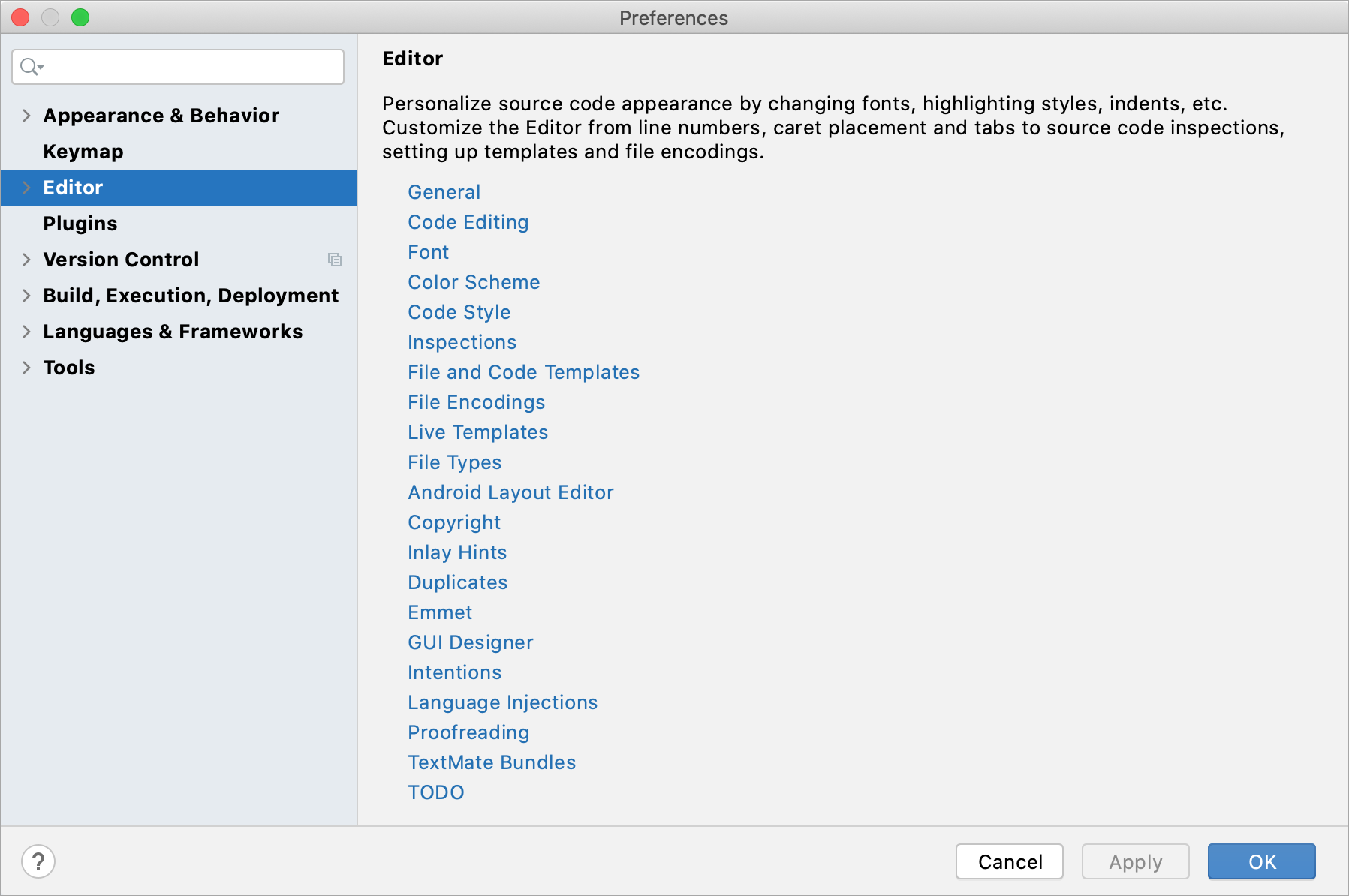Expand the Tools node arrow

(26, 368)
